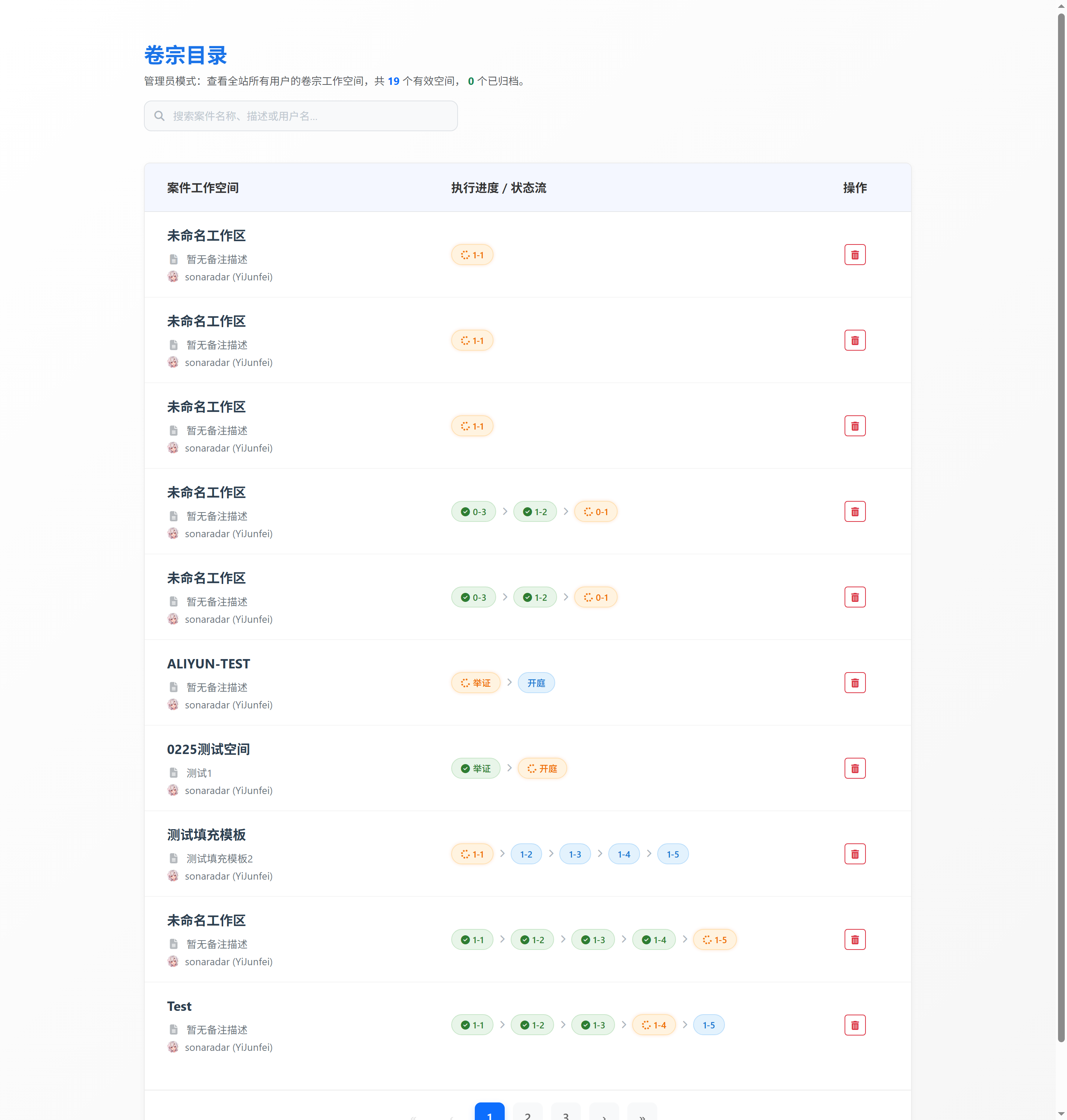This screenshot has width=1067, height=1120.
Task: Click the search input field
Action: point(301,116)
